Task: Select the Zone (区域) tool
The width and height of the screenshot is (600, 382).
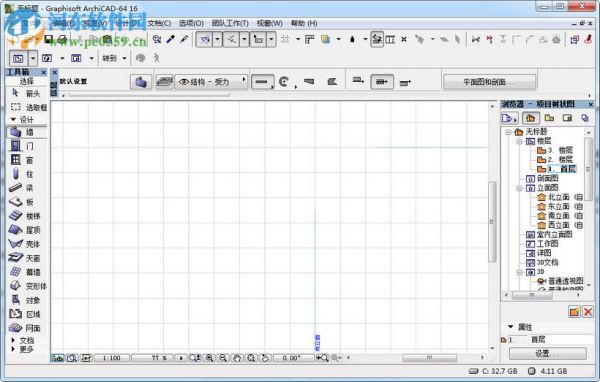Action: tap(26, 314)
